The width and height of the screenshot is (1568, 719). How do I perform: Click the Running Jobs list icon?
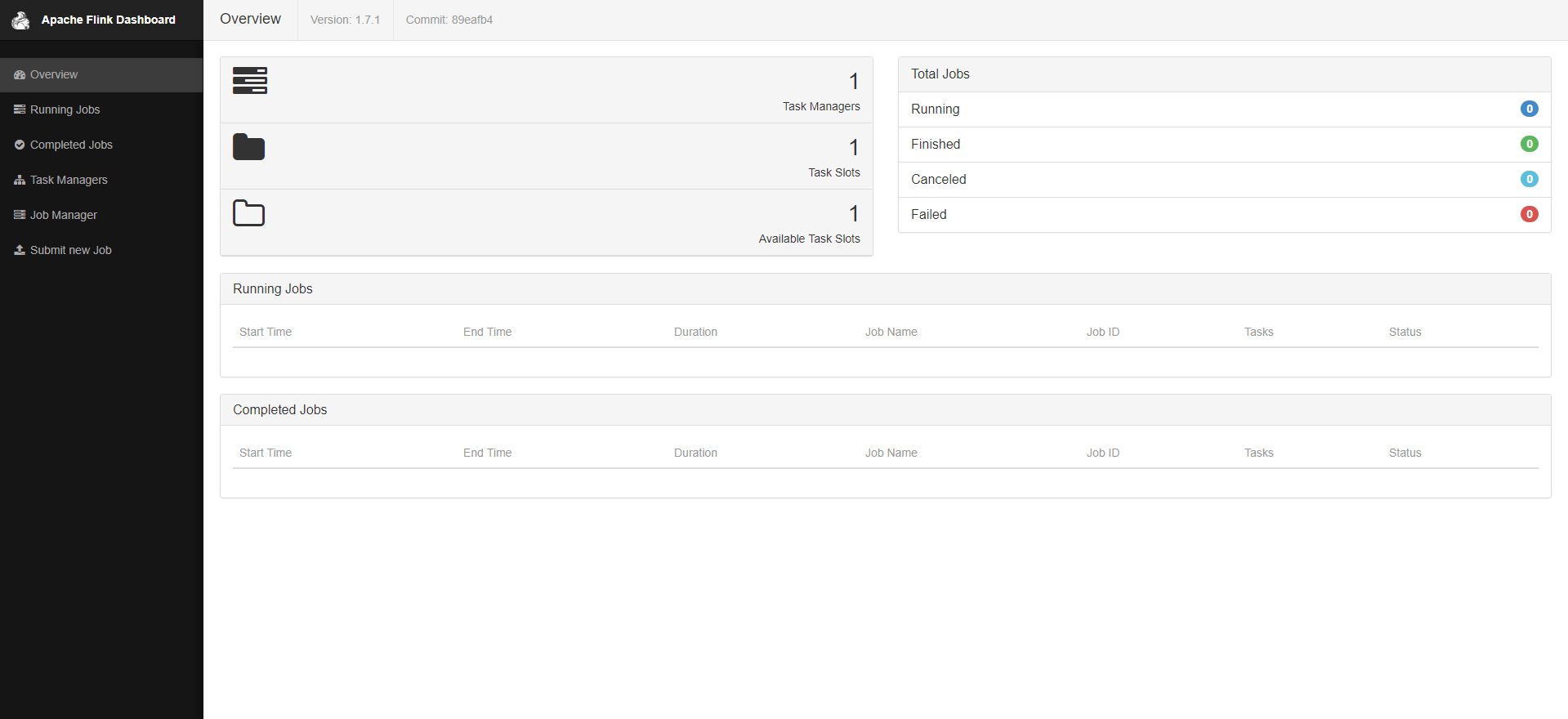(x=20, y=109)
